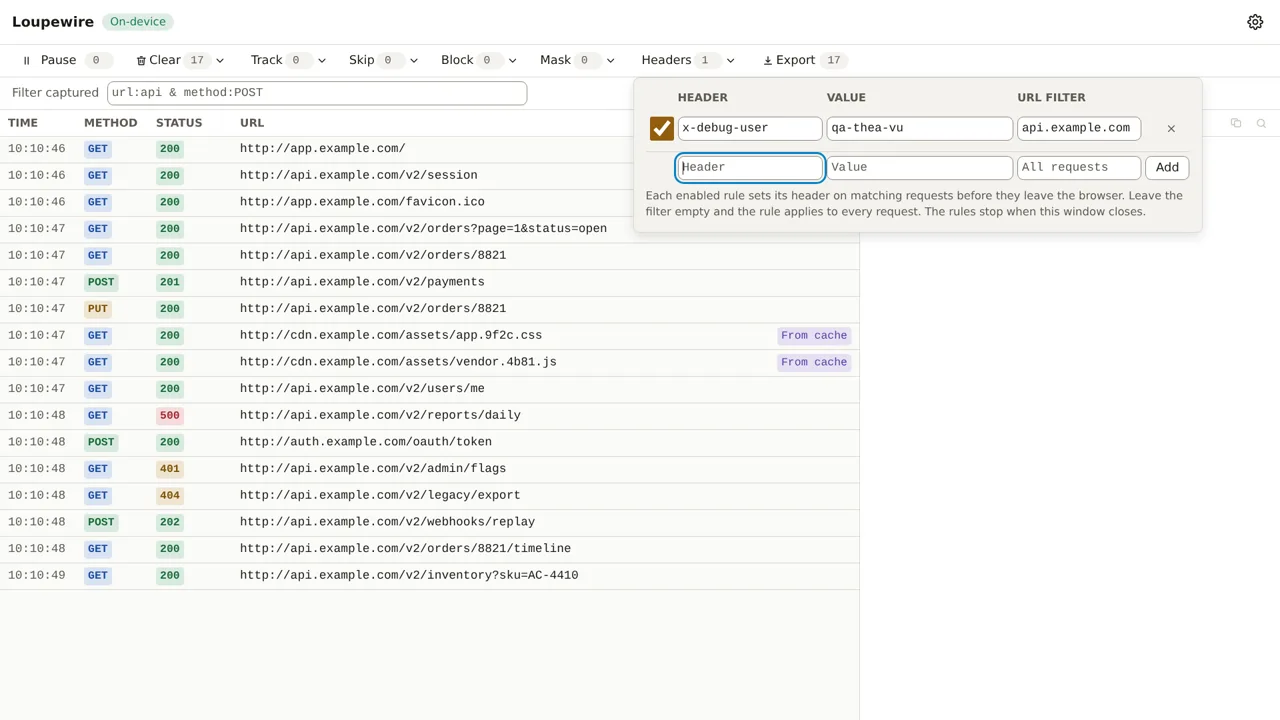Screen dimensions: 1280x720
Task: Click the 500 status badge
Action: [x=170, y=416]
